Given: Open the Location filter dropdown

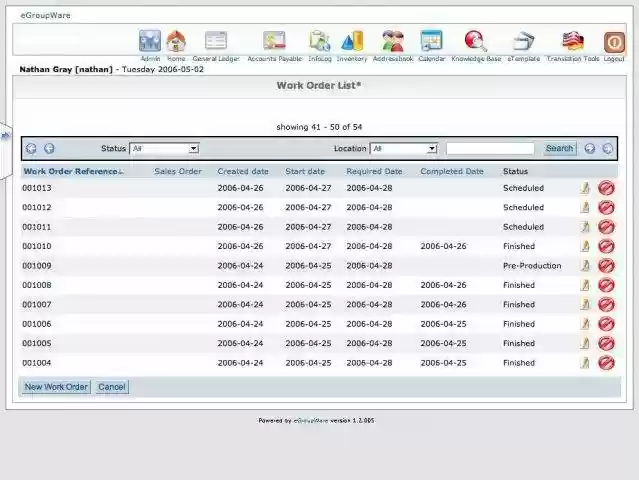Looking at the screenshot, I should (404, 149).
